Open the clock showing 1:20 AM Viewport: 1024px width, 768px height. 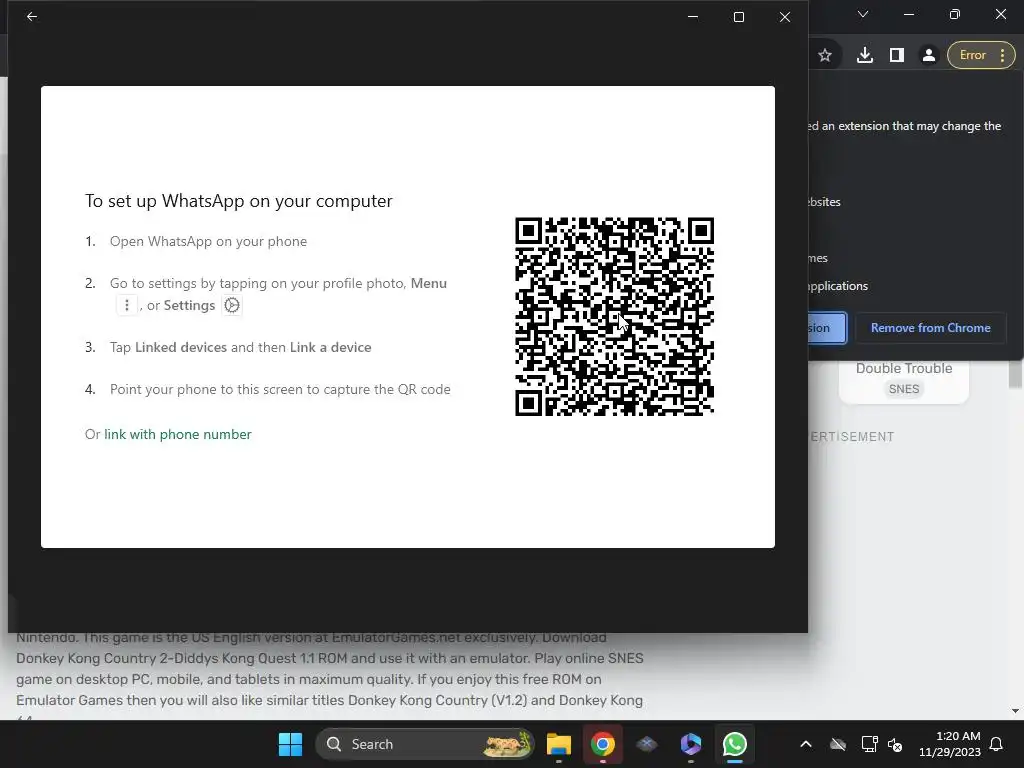[x=950, y=744]
